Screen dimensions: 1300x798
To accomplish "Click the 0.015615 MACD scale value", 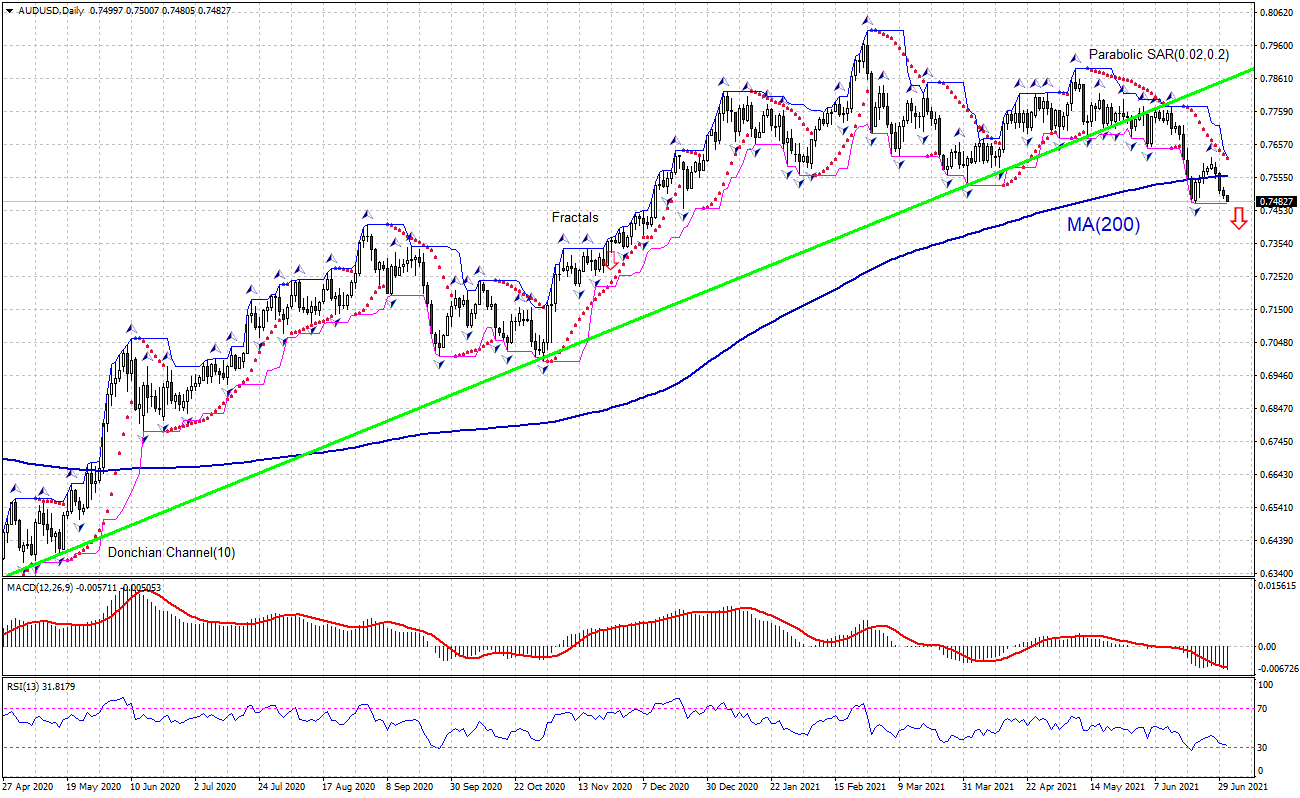I will [1274, 586].
